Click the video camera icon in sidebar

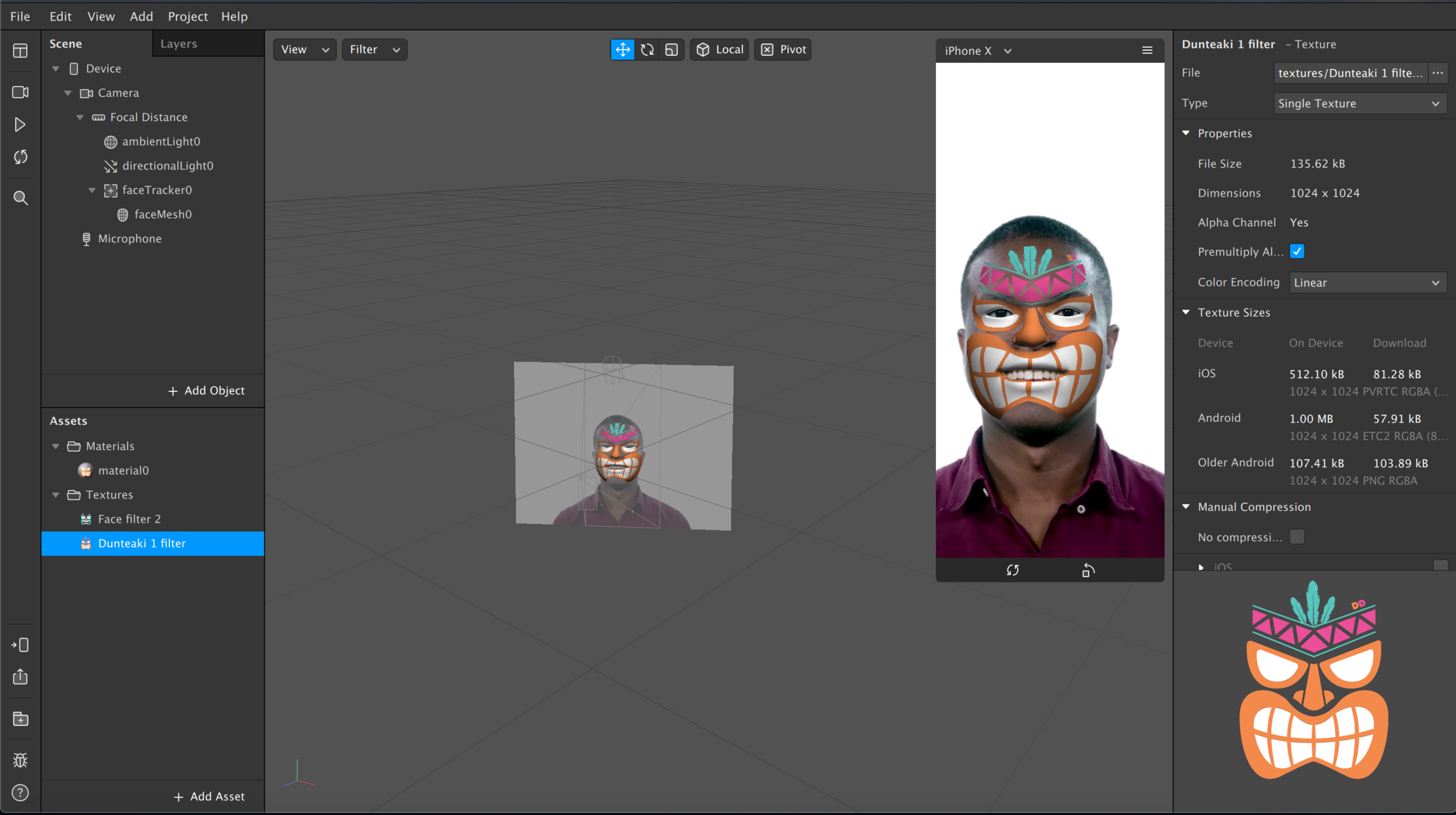click(20, 92)
